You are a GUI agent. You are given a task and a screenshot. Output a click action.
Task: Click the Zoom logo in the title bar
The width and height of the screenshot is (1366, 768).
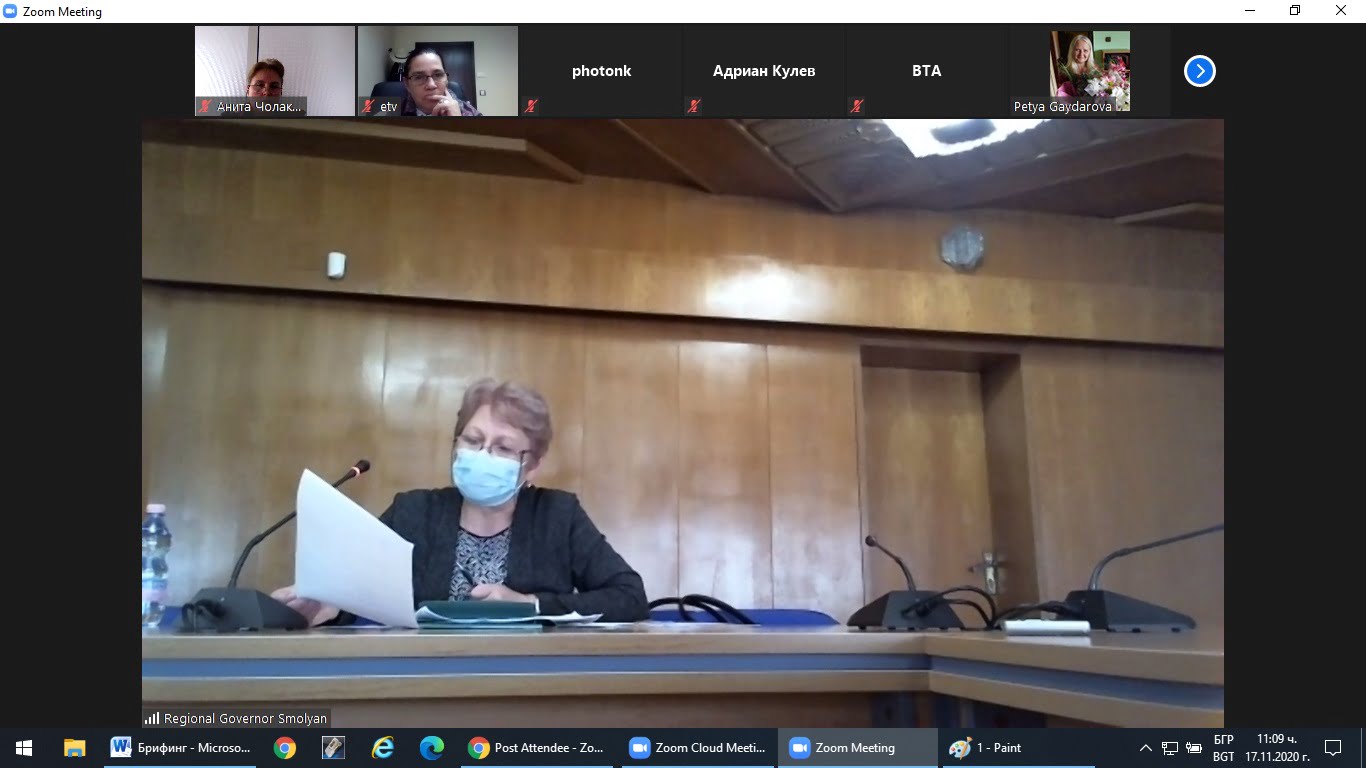[10, 11]
